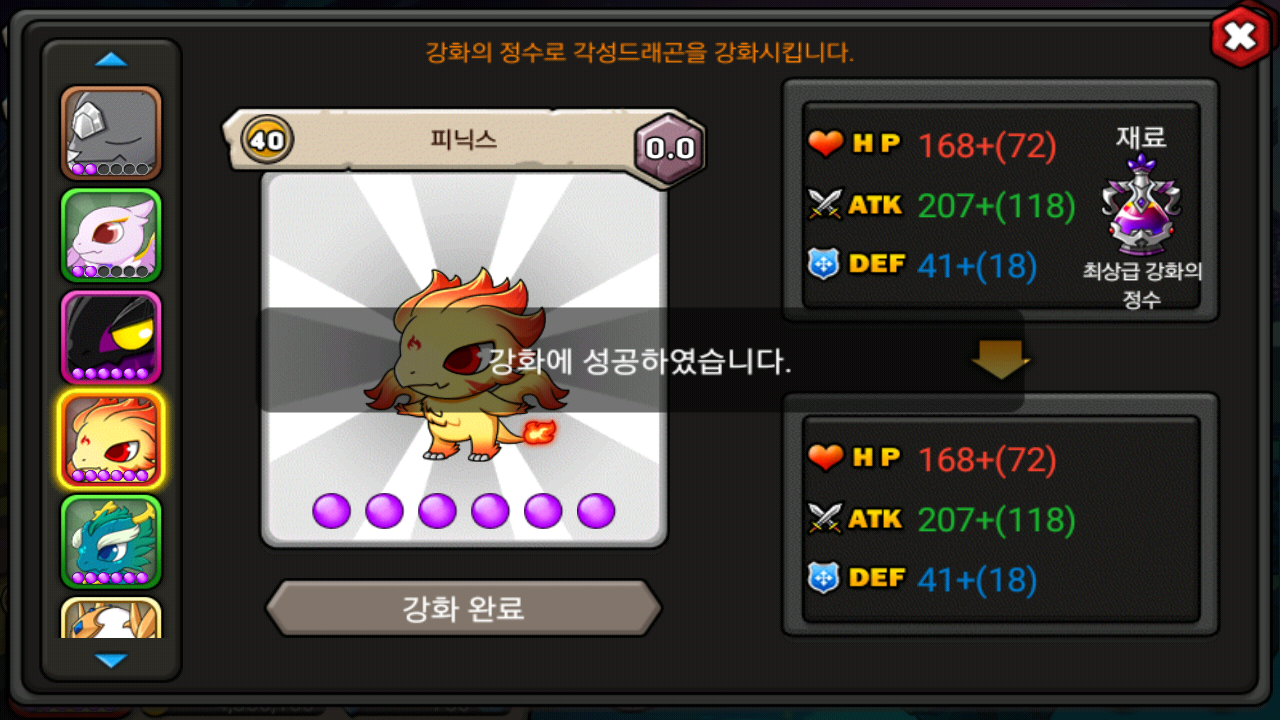1280x720 pixels.
Task: Click the first purple orb under Phoenix
Action: coord(332,511)
